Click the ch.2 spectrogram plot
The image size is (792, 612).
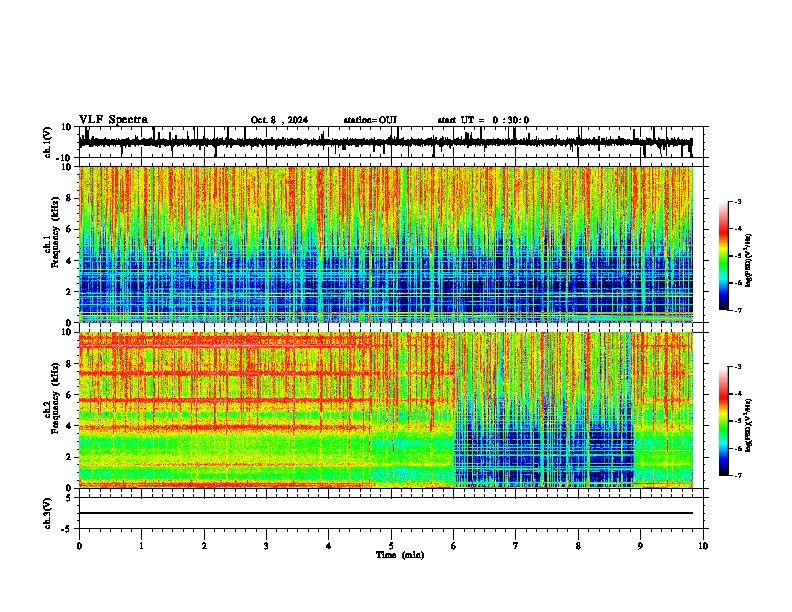[393, 410]
